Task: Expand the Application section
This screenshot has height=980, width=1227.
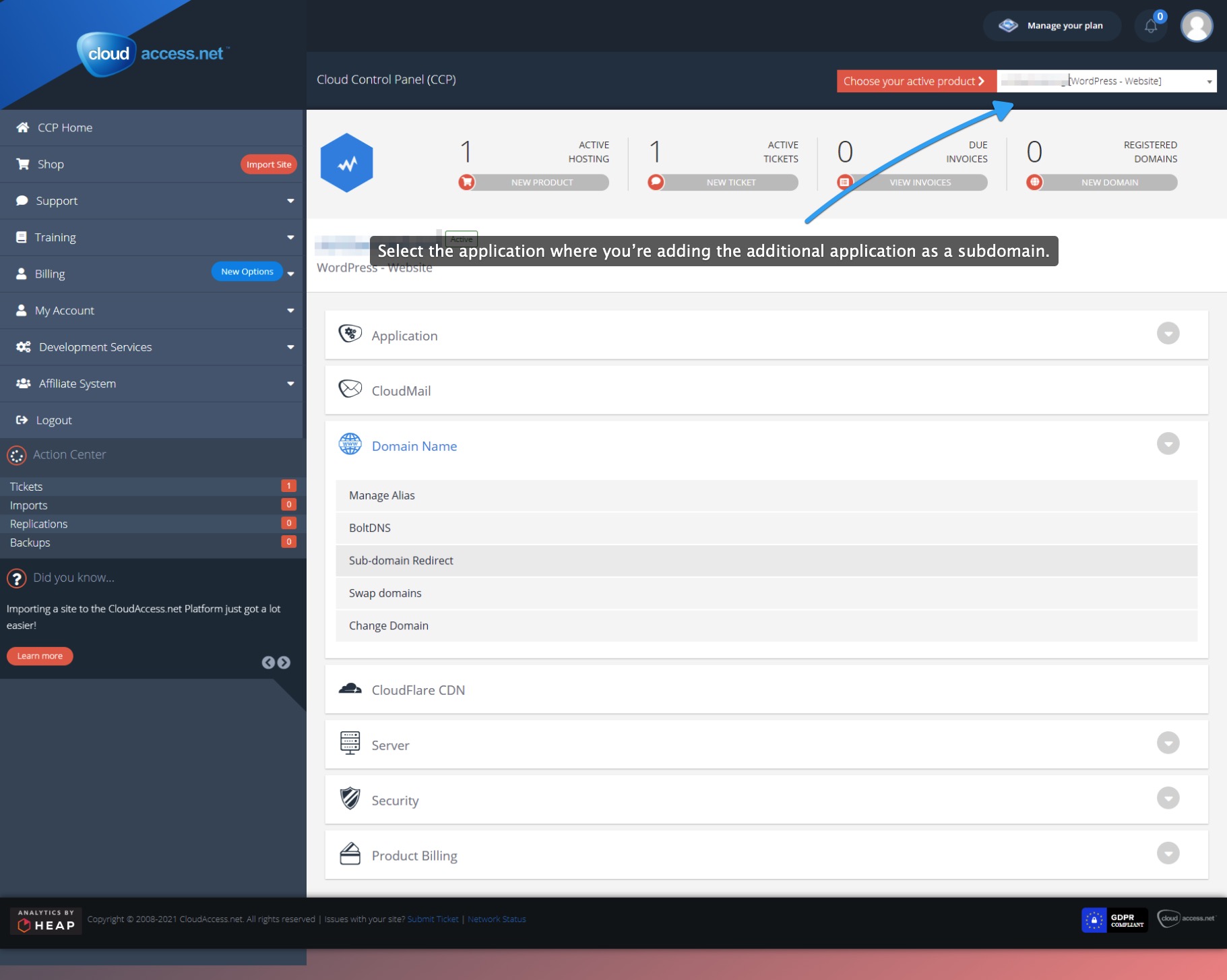Action: click(1168, 333)
